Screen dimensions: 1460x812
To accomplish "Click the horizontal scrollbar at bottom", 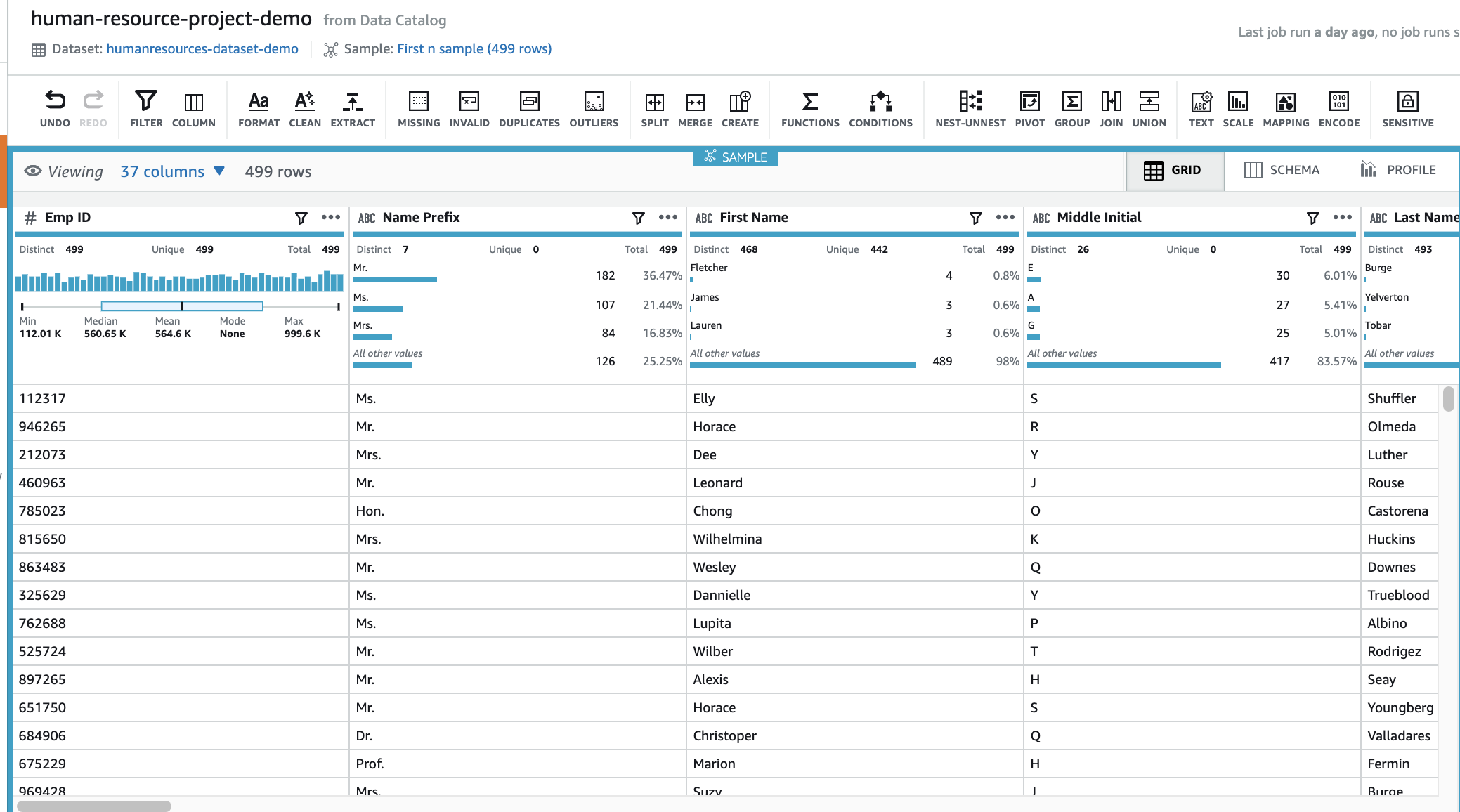I will pyautogui.click(x=94, y=806).
